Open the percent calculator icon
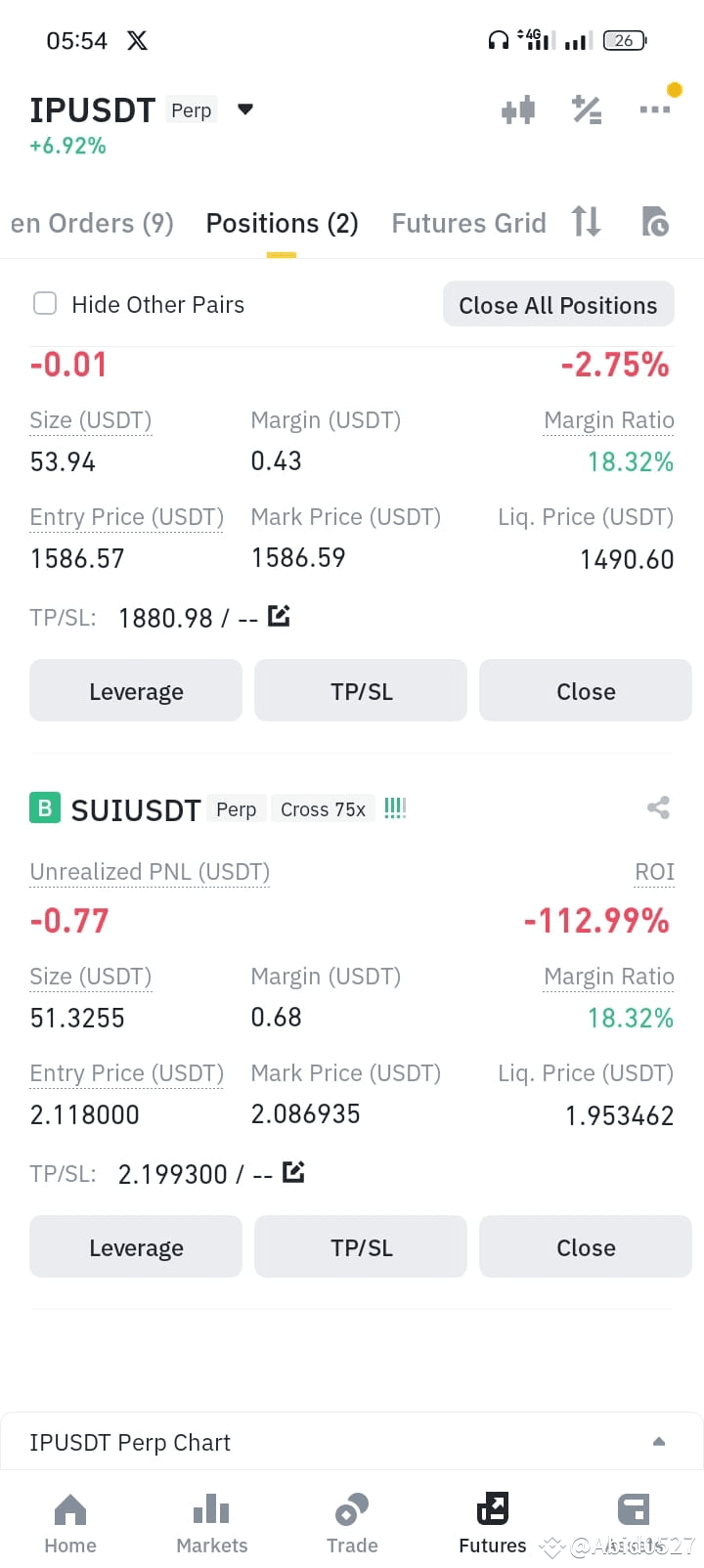 point(587,109)
